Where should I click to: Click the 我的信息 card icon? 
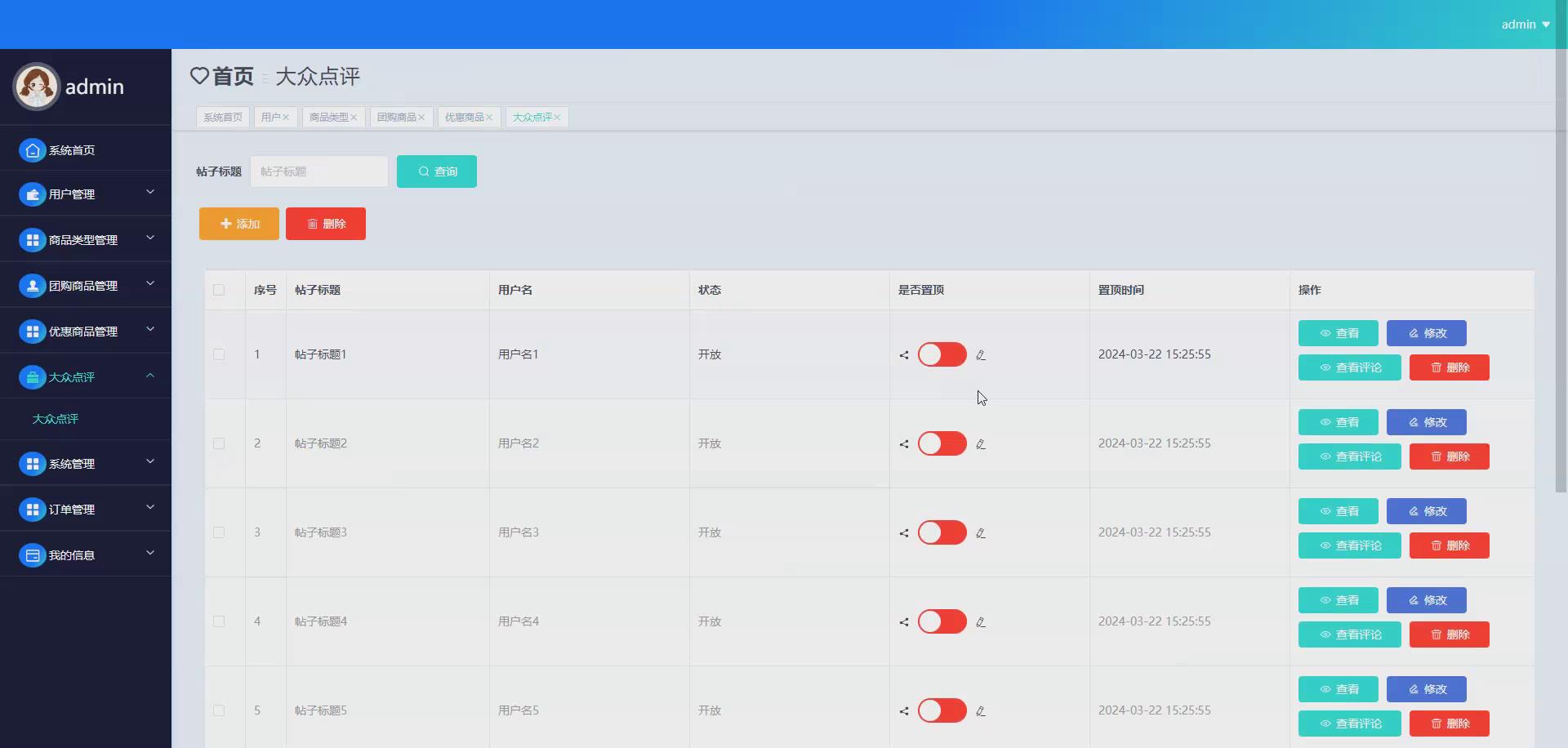pyautogui.click(x=33, y=555)
